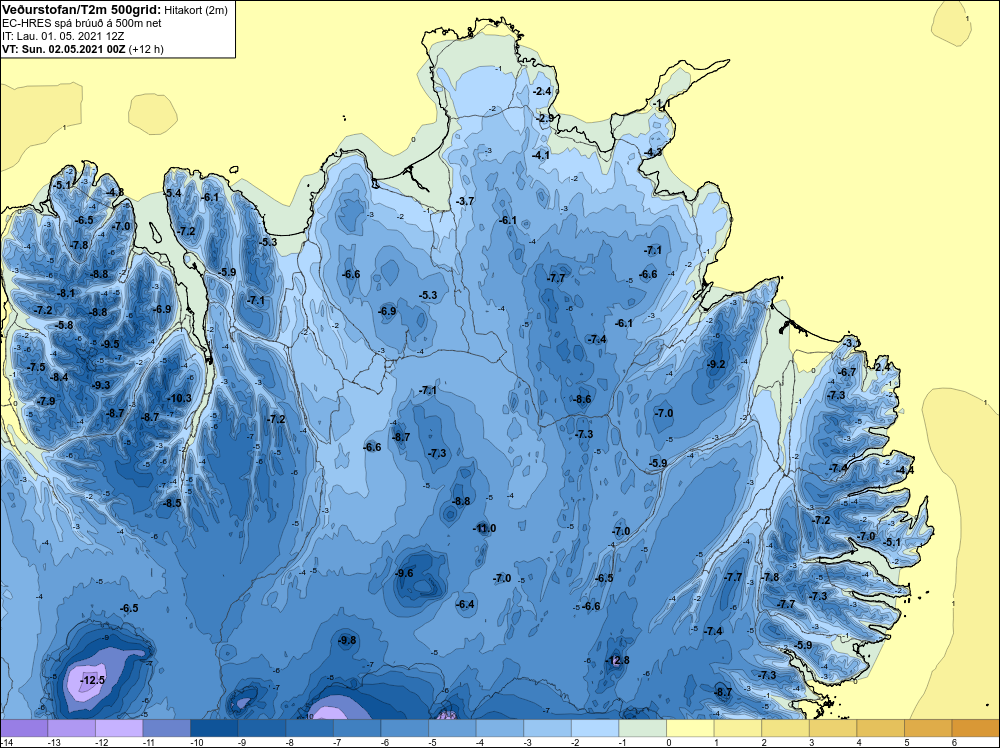Click the -8.6 temperature label
This screenshot has height=748, width=1000.
pos(582,399)
